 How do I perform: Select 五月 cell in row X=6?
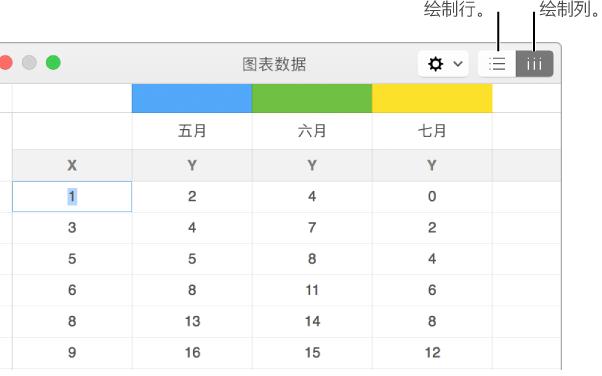click(192, 290)
